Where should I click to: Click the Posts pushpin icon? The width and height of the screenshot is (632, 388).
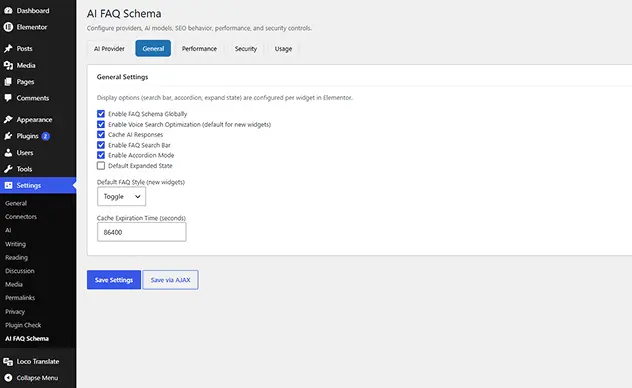coord(8,48)
